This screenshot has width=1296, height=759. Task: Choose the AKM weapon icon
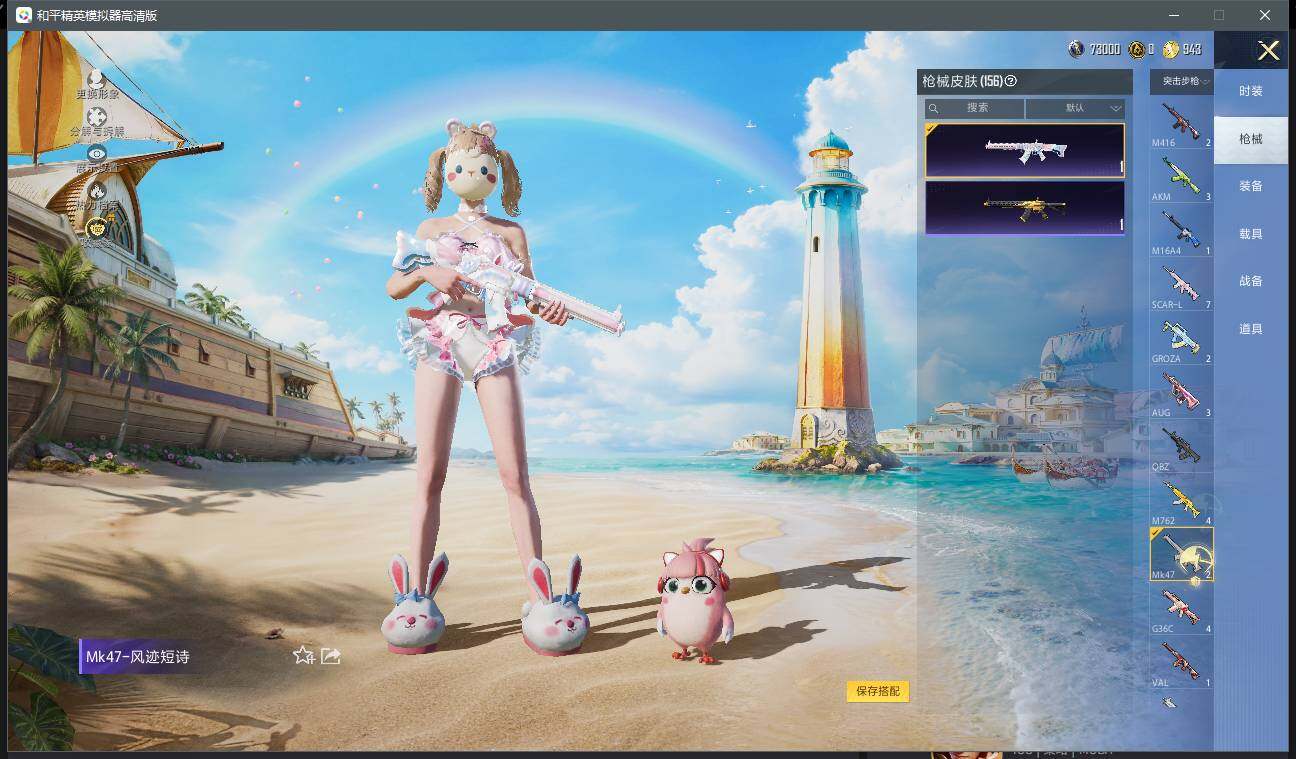(1181, 177)
